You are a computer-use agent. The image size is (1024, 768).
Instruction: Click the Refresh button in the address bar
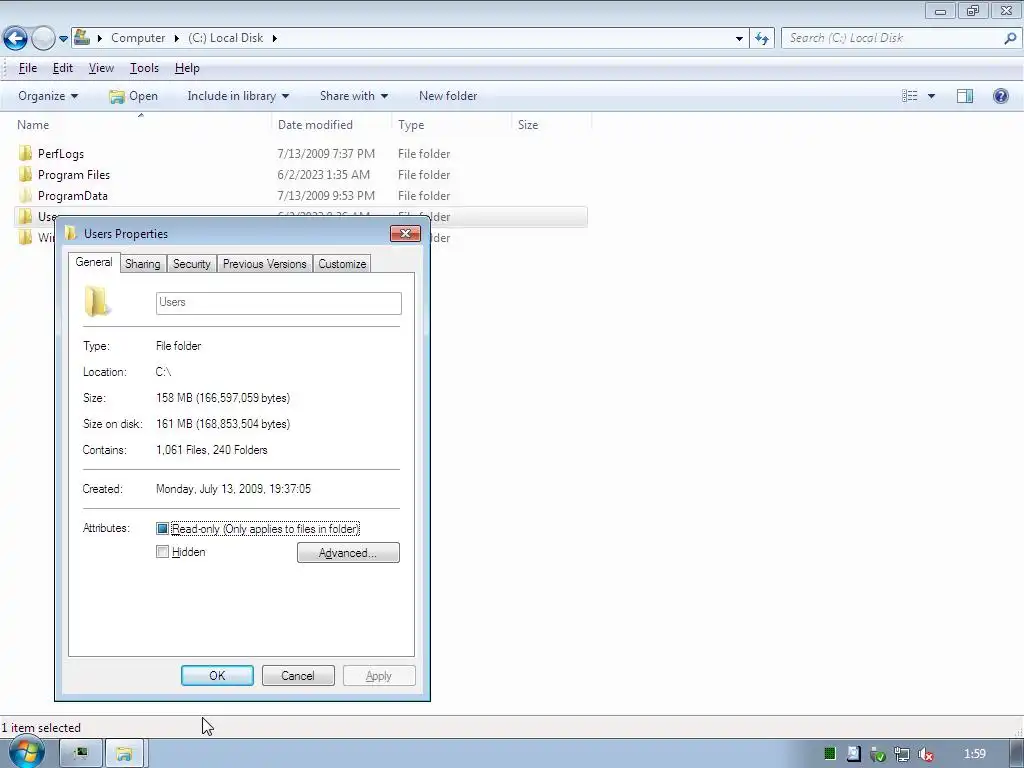click(x=762, y=39)
